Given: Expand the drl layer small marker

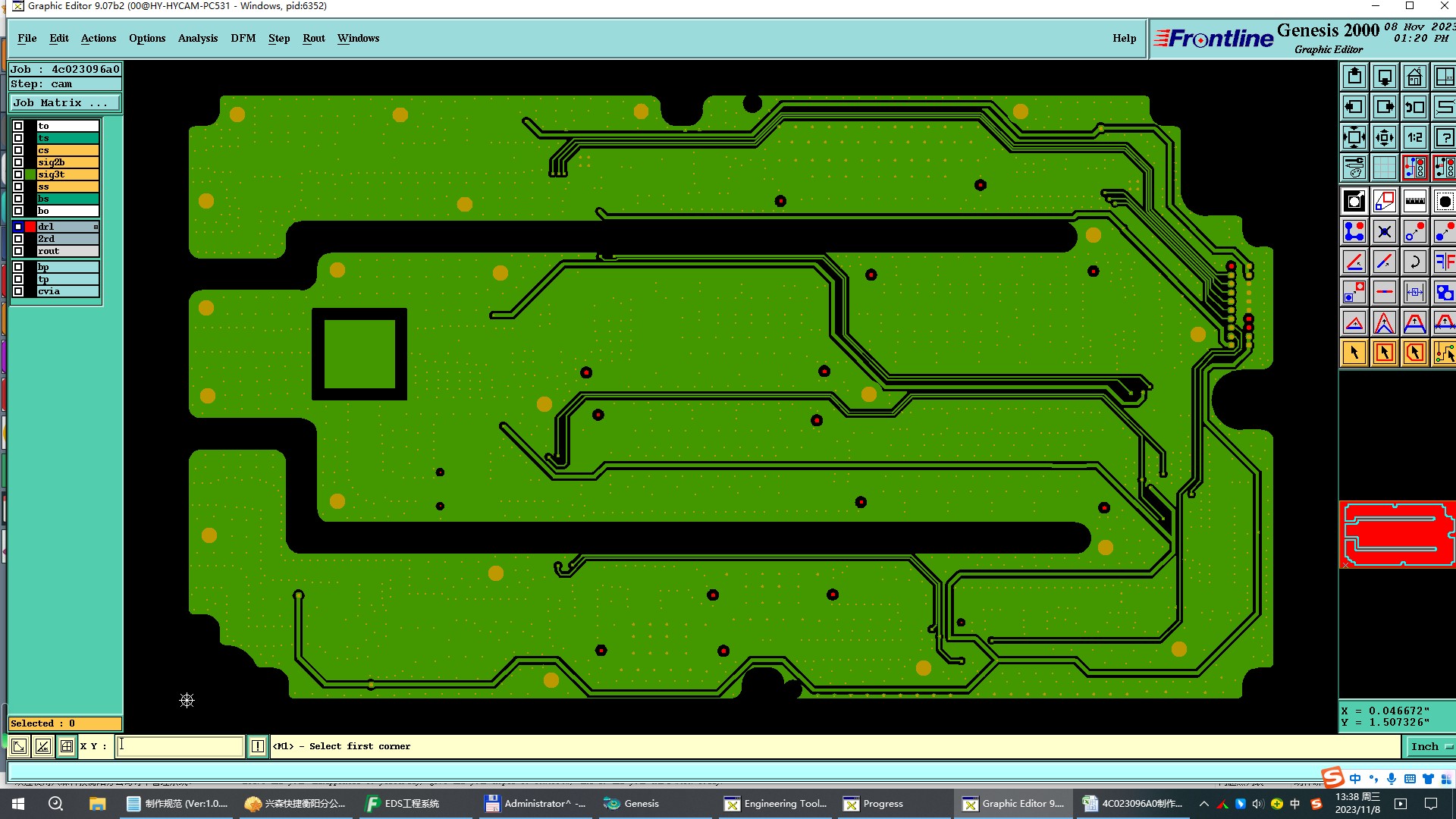Looking at the screenshot, I should tap(96, 227).
